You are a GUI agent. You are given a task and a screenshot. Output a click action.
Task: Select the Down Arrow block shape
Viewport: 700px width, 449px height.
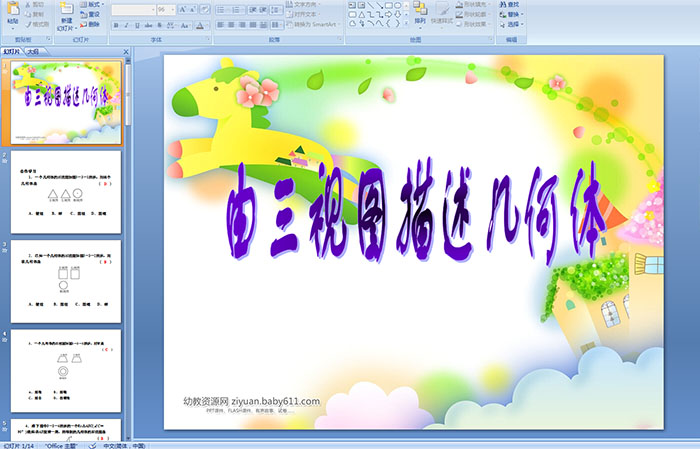pyautogui.click(x=397, y=14)
